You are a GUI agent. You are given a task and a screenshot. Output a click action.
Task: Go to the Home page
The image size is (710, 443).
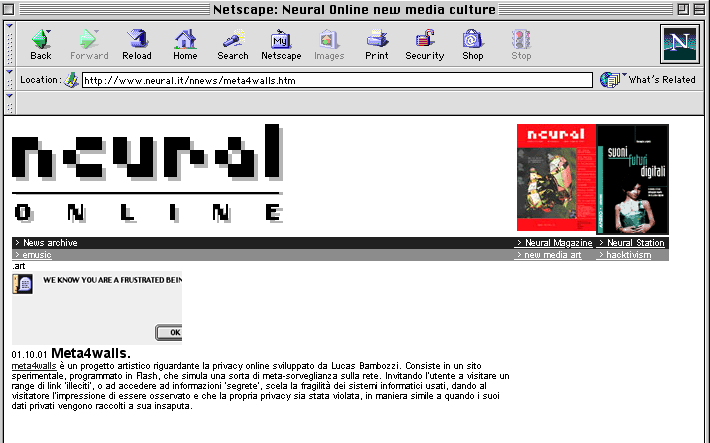click(x=185, y=45)
